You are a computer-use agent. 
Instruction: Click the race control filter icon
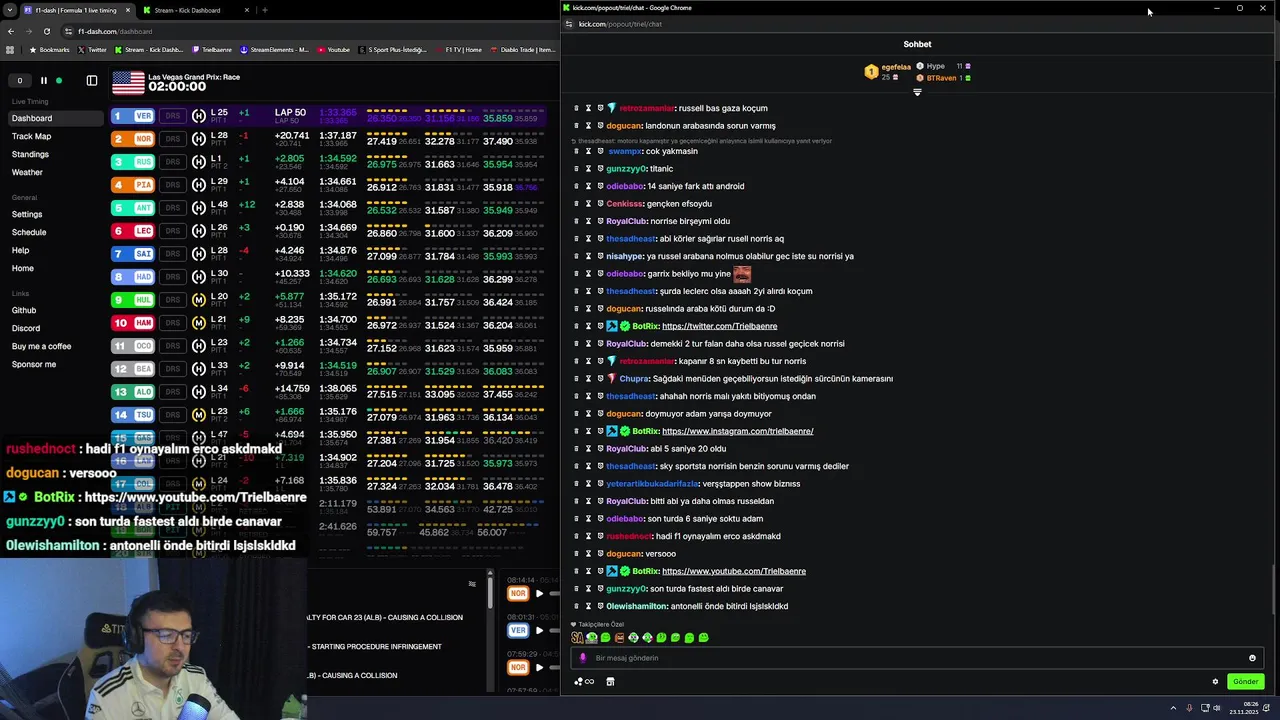click(472, 584)
